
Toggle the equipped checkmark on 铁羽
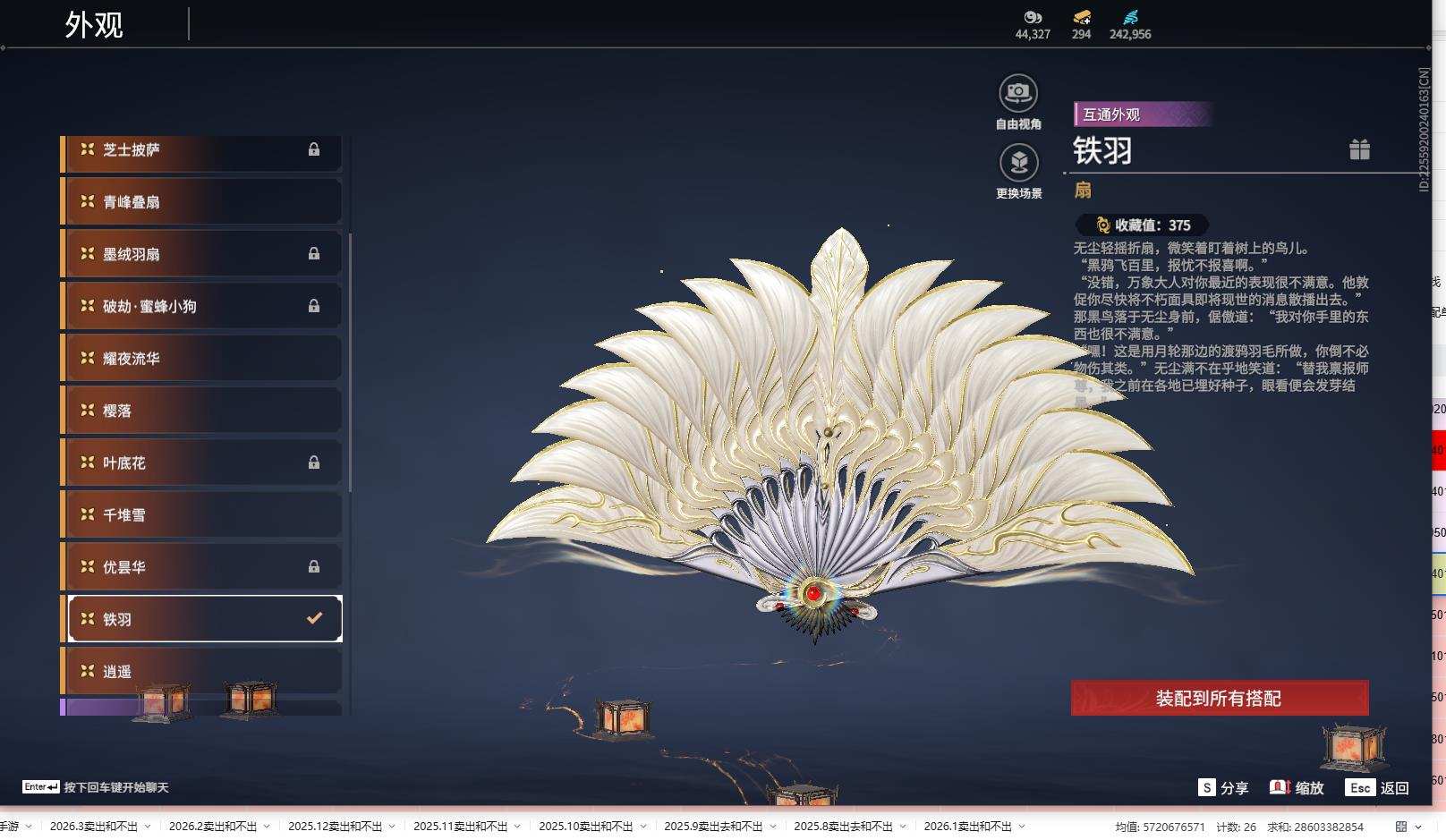tap(312, 618)
